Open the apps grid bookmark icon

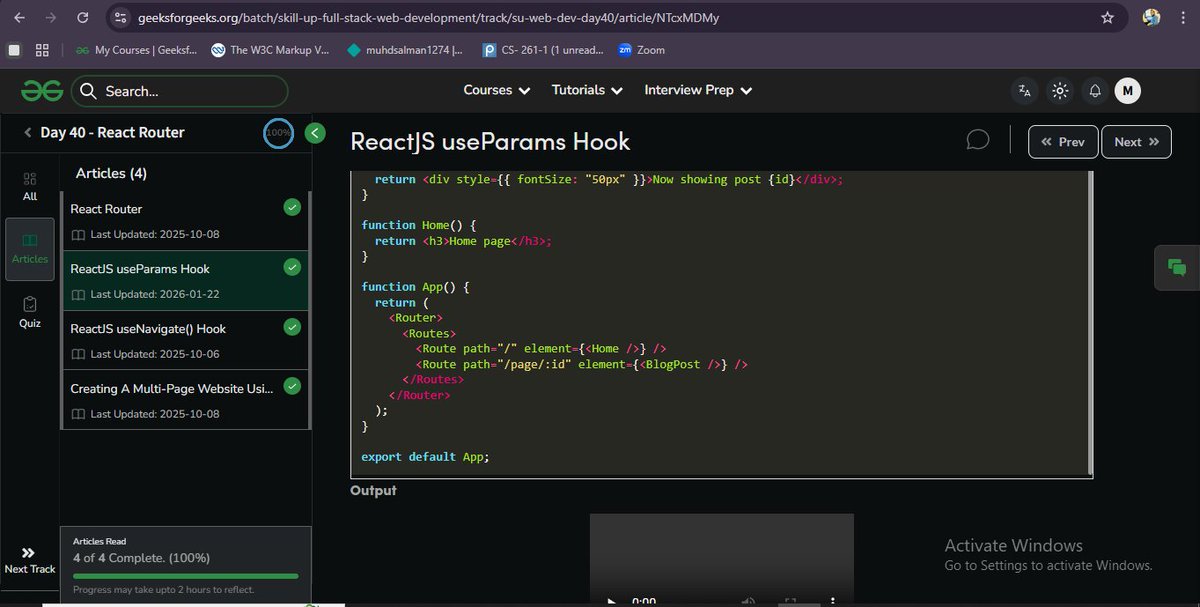pyautogui.click(x=42, y=50)
